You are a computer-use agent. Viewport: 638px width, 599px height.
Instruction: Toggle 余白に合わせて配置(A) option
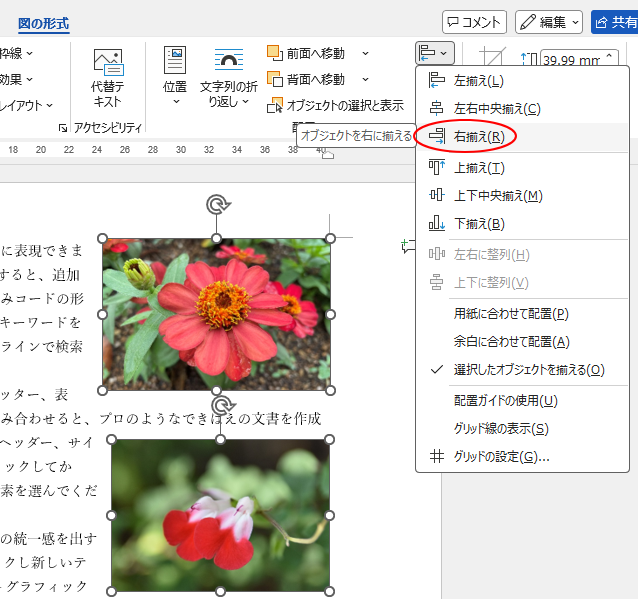522,341
